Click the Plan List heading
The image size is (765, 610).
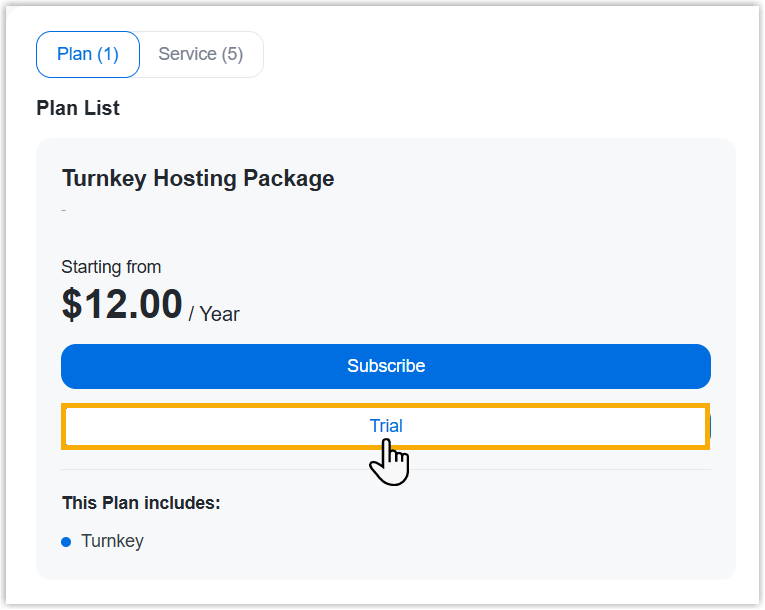click(78, 108)
